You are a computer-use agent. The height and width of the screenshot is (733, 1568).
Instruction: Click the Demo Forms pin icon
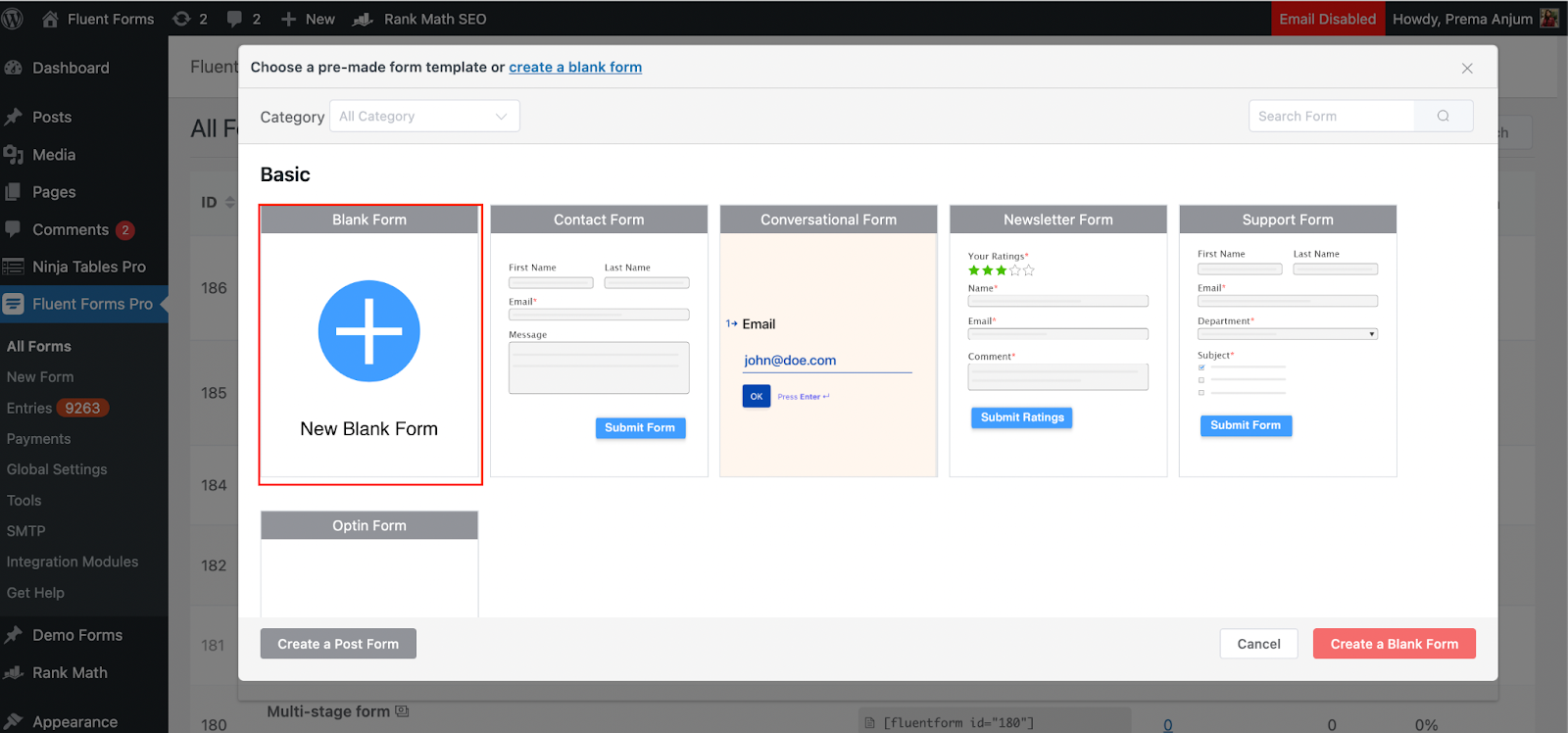pos(14,635)
